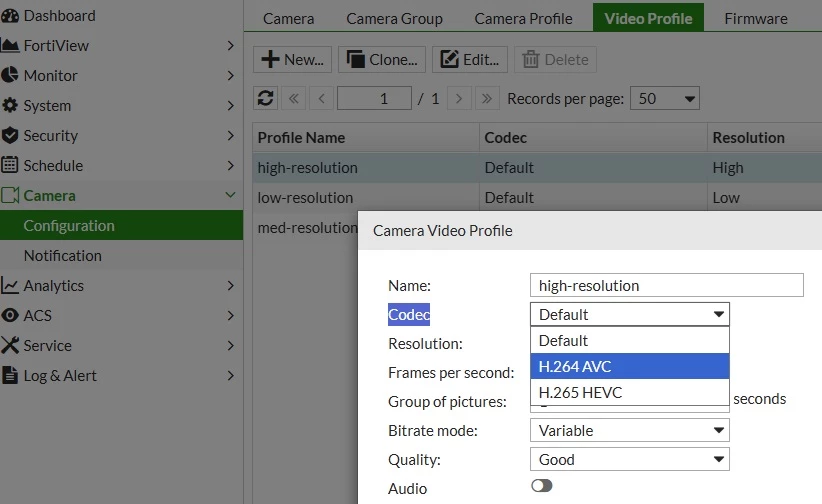
Task: Open the Records per page dropdown
Action: point(665,98)
